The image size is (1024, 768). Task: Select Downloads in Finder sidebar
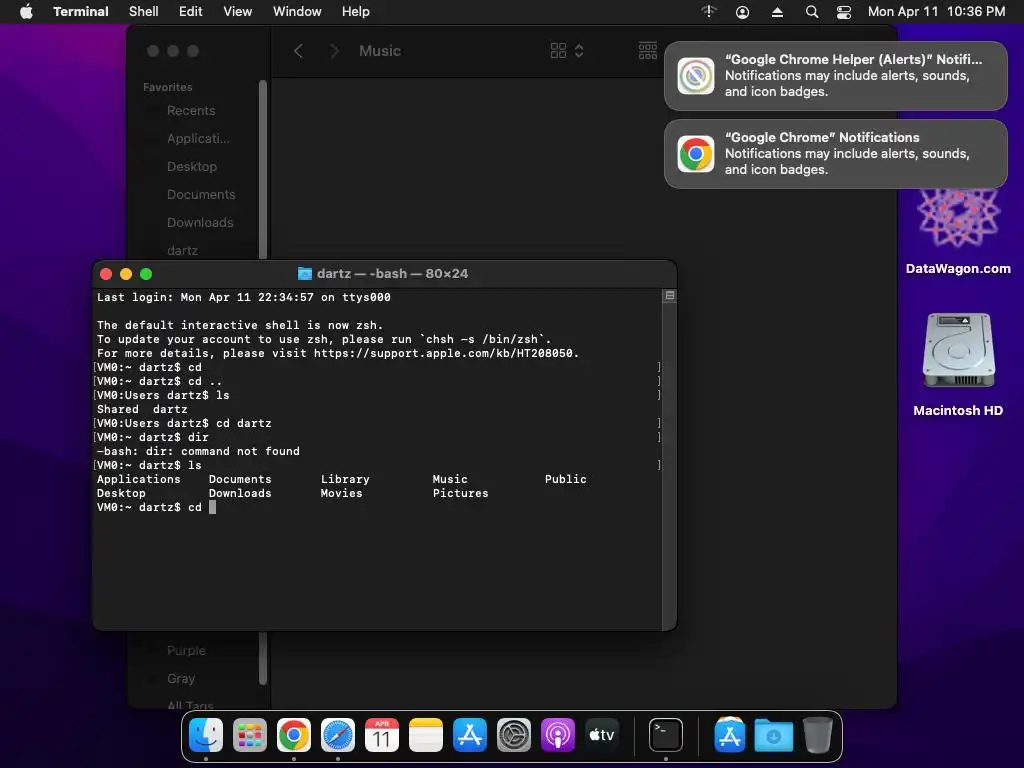pyautogui.click(x=200, y=223)
